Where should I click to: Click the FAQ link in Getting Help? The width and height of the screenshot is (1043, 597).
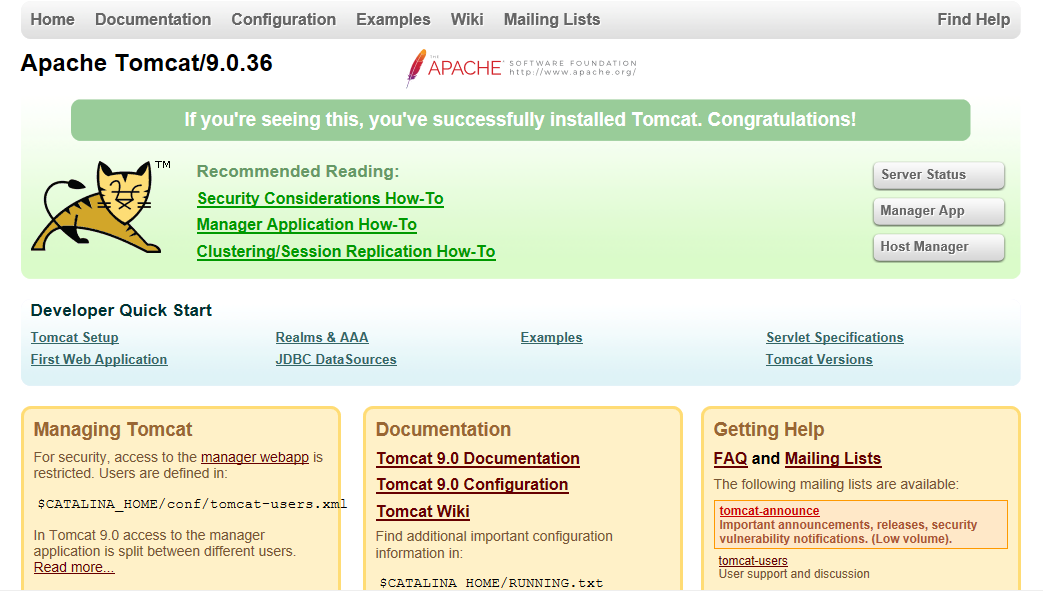(730, 459)
